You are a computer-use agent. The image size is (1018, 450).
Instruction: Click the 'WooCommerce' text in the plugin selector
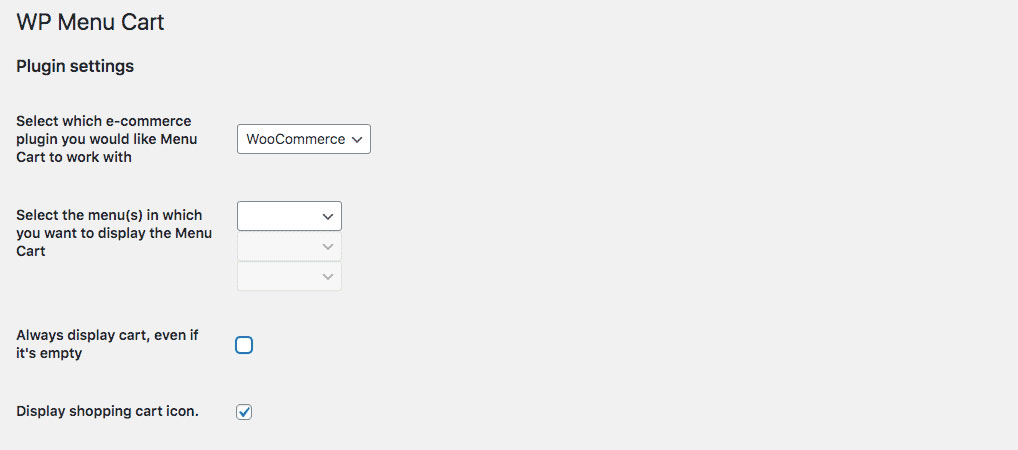(295, 140)
